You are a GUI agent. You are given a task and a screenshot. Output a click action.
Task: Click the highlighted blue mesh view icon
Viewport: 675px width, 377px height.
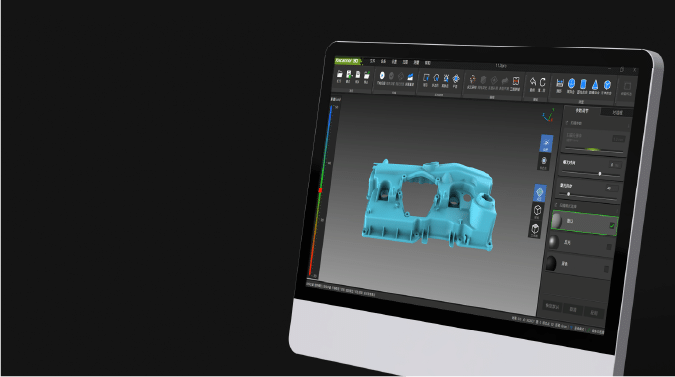(540, 193)
